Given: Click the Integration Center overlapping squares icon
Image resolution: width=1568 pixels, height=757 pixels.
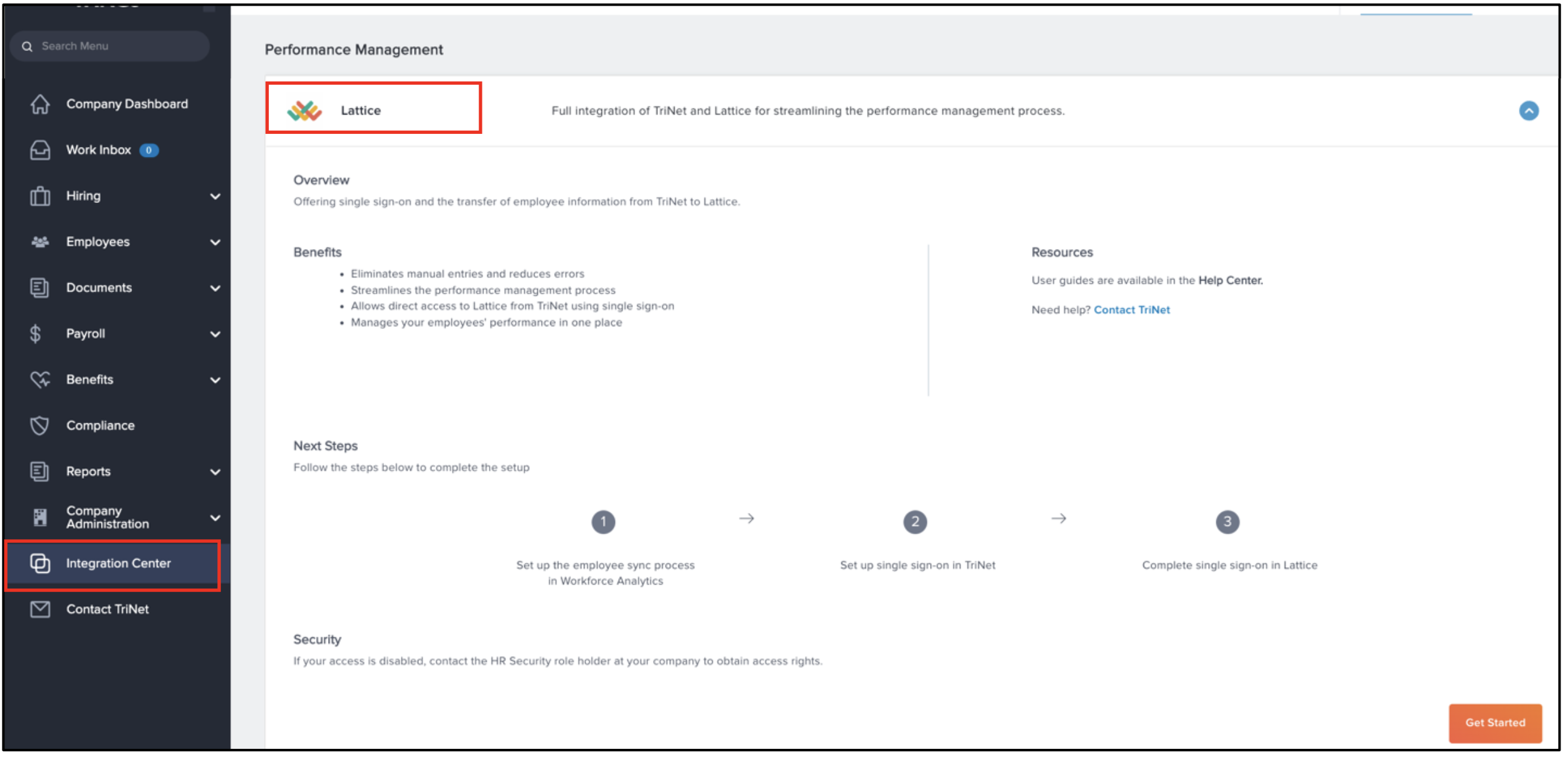Looking at the screenshot, I should 40,563.
